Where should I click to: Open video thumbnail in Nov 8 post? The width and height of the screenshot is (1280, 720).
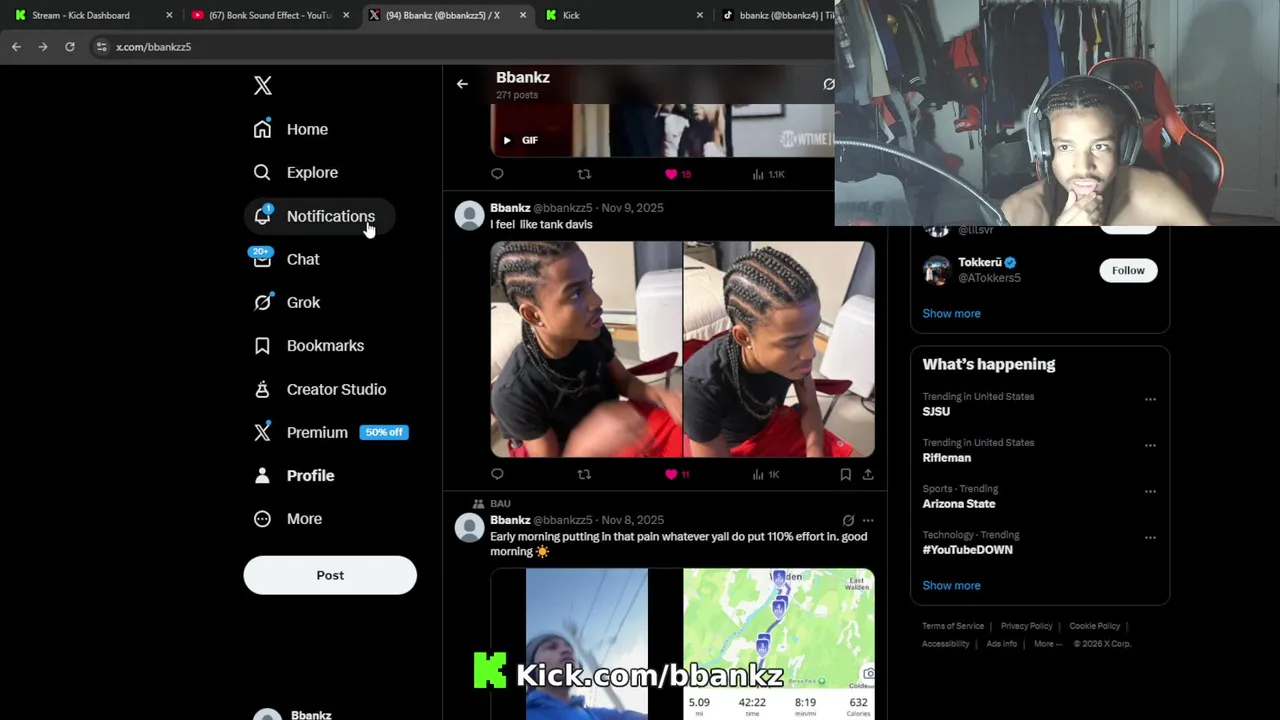[586, 644]
